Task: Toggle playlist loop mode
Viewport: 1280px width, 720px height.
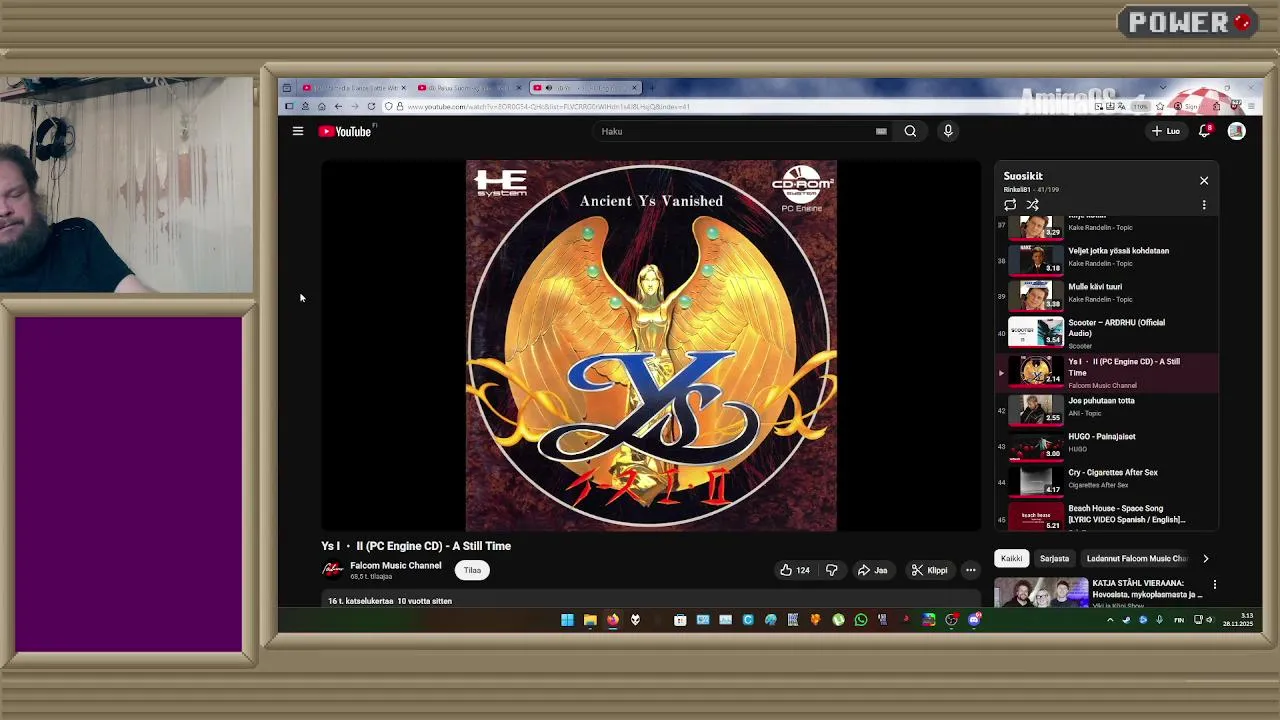Action: tap(1010, 205)
